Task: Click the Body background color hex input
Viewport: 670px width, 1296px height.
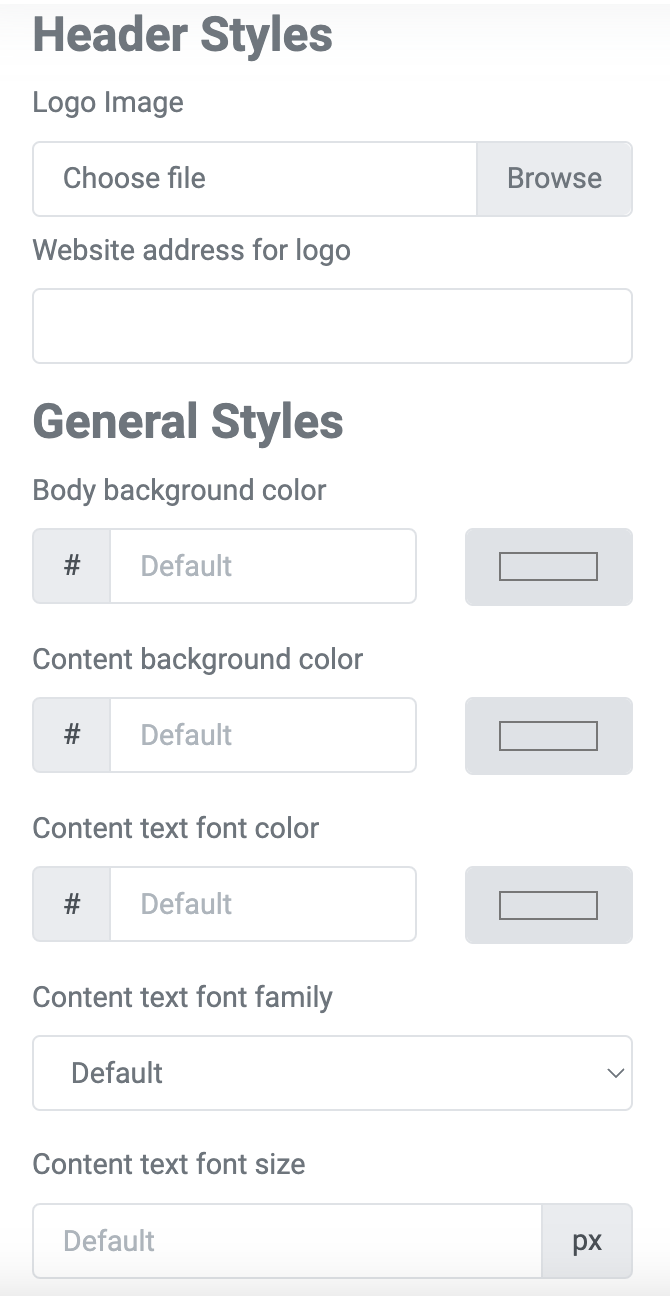Action: pos(263,566)
